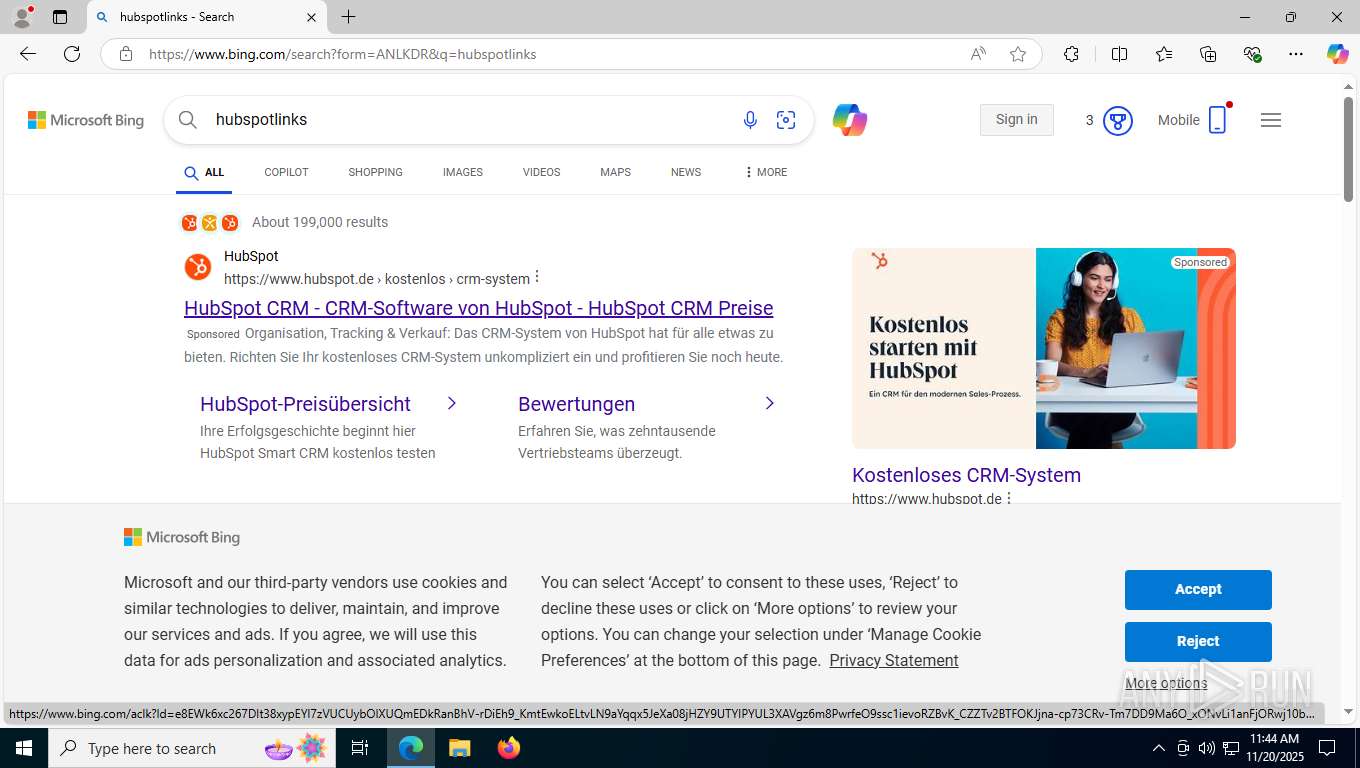Open Read aloud in address bar

978,54
